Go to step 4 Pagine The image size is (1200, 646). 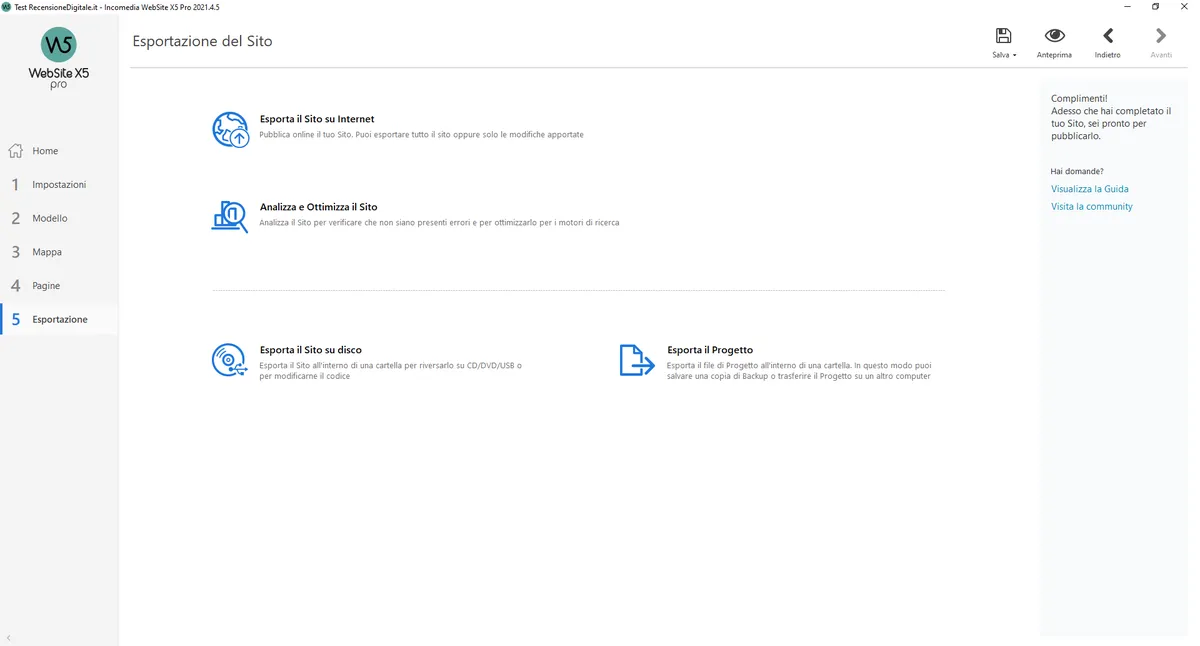point(59,286)
